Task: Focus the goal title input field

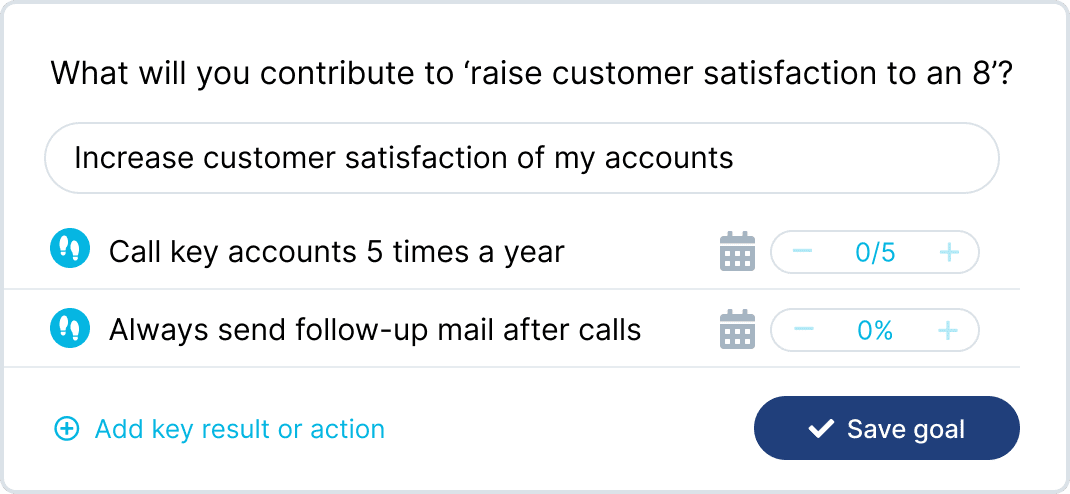Action: pyautogui.click(x=522, y=158)
